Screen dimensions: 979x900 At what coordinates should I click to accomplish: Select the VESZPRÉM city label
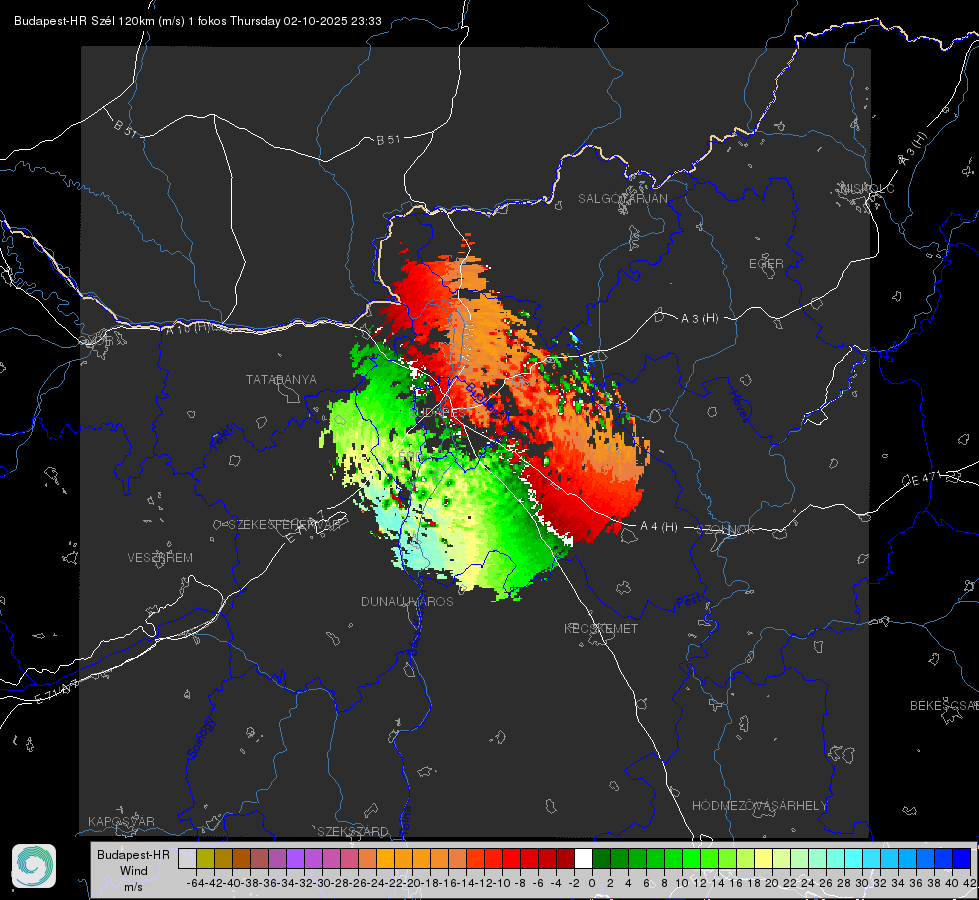click(x=160, y=558)
